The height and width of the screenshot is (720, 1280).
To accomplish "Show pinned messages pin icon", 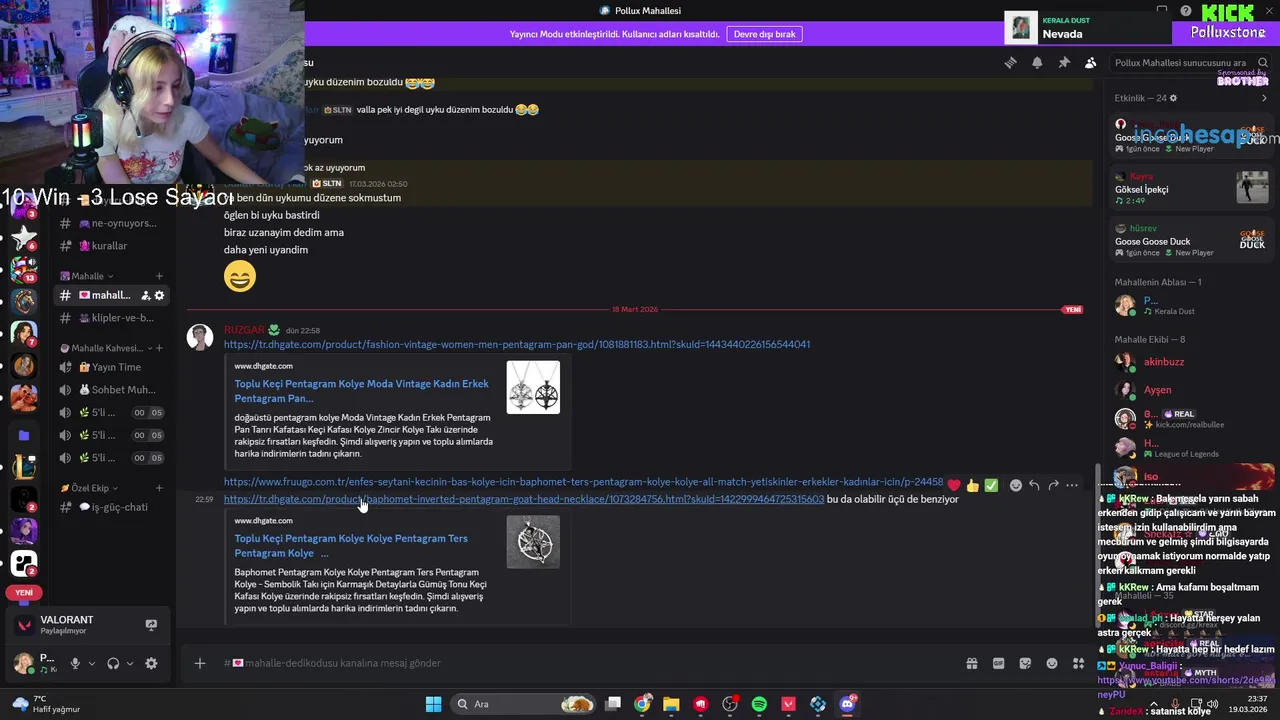I will coord(1064,62).
